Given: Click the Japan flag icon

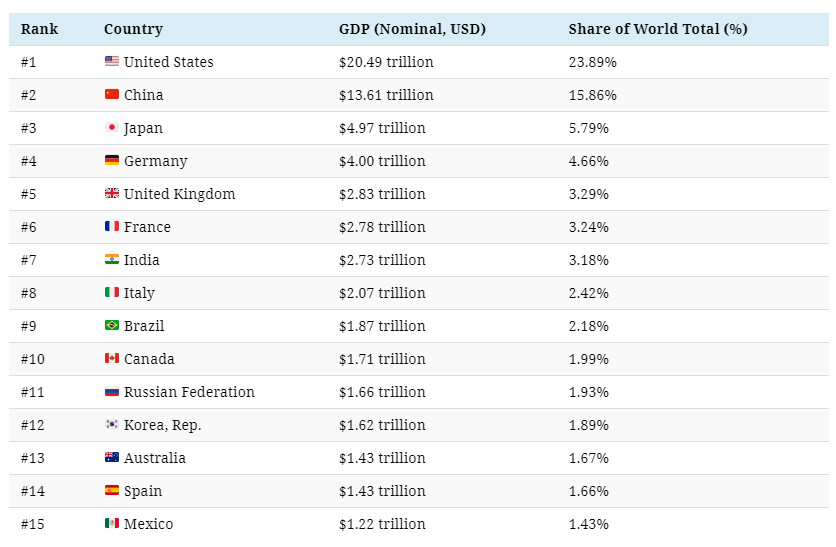Looking at the screenshot, I should [x=112, y=128].
